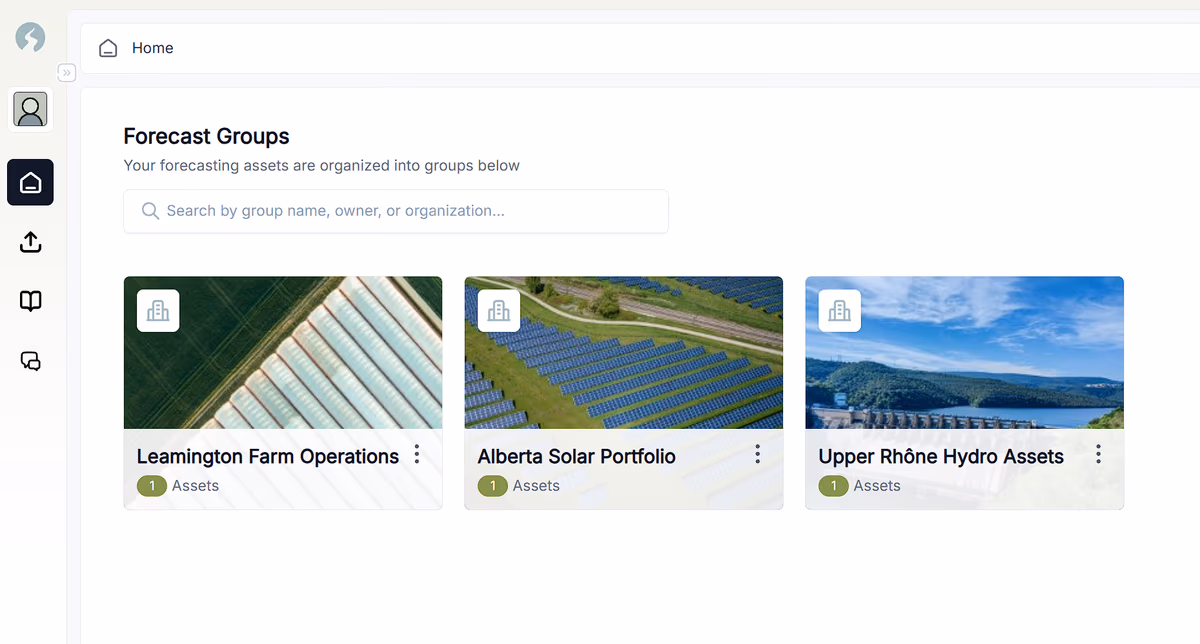1200x644 pixels.
Task: Click asset count badge on Leamington Farm card
Action: [152, 486]
